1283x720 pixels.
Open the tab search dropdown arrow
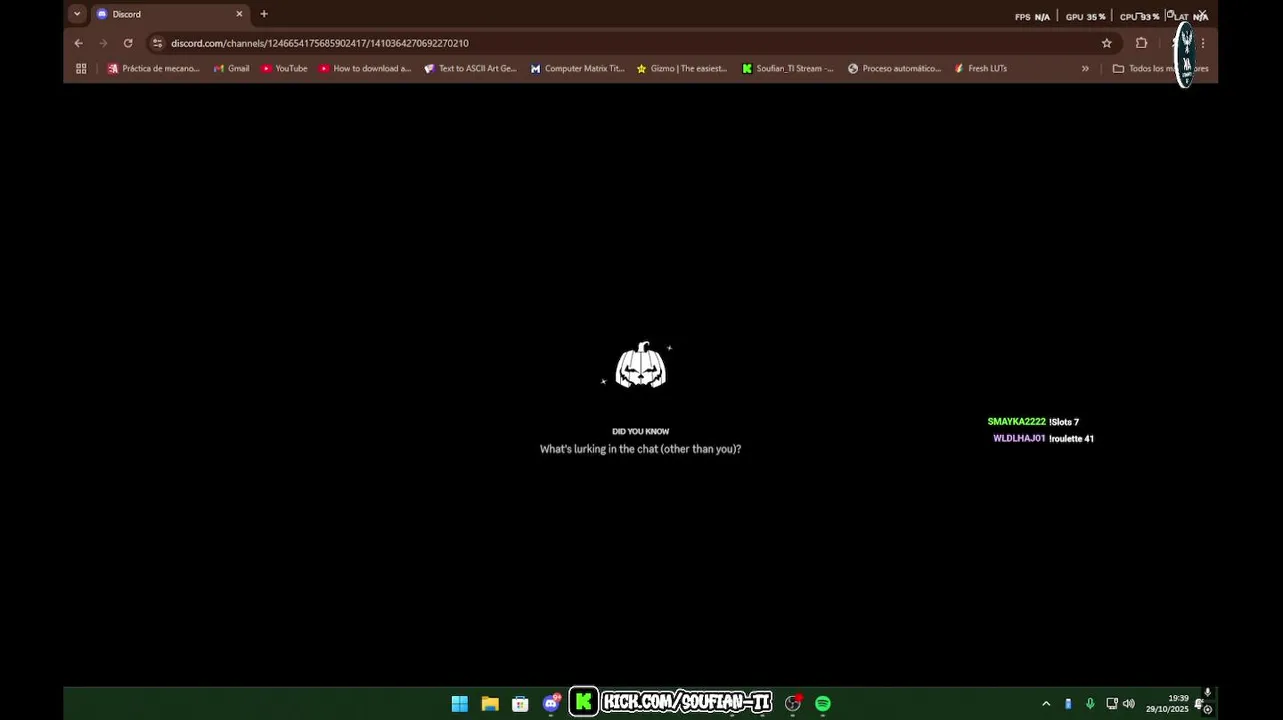tap(77, 14)
